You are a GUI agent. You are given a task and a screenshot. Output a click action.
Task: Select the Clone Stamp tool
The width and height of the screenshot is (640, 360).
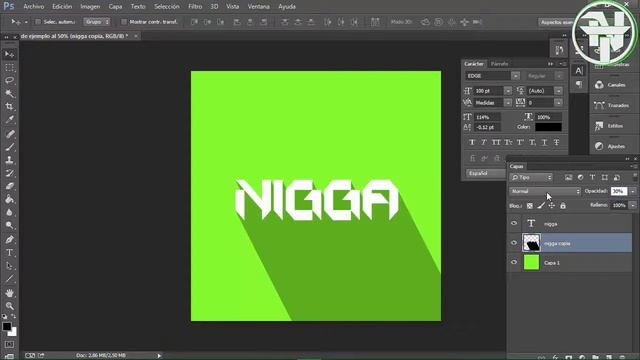coord(9,160)
